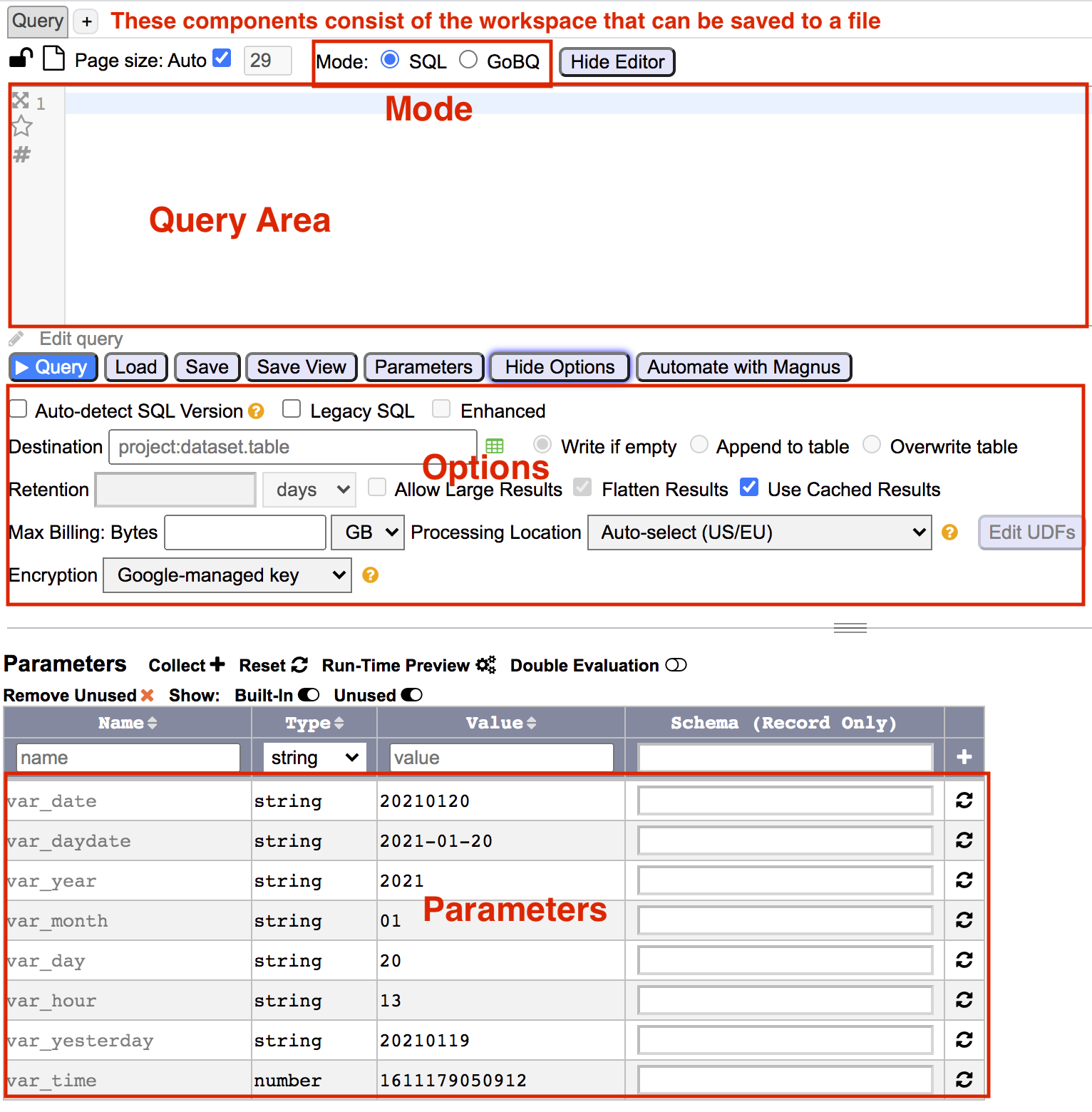Click the new blank page icon

click(x=53, y=58)
